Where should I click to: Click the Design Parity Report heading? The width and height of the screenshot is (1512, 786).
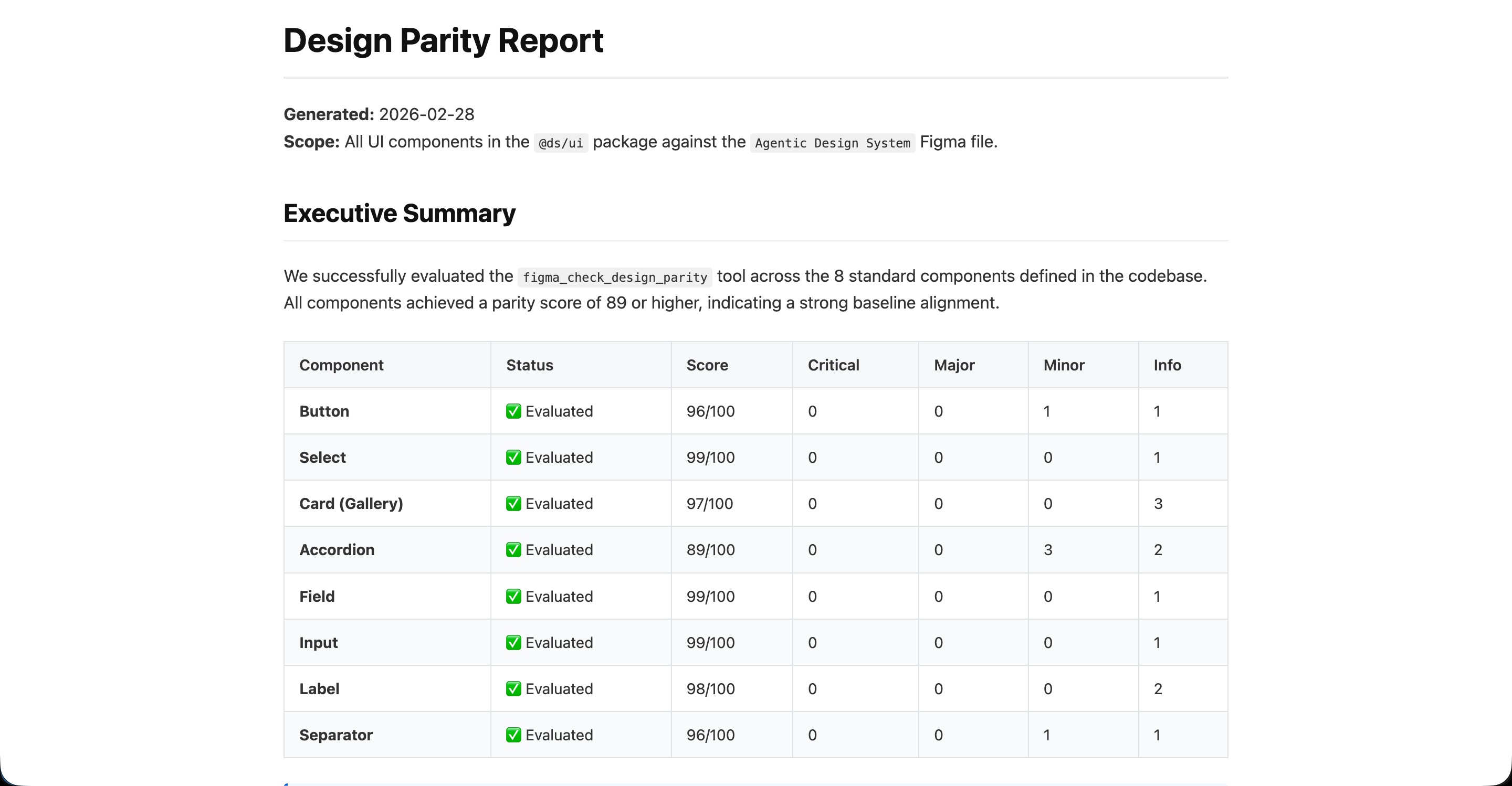pyautogui.click(x=443, y=40)
